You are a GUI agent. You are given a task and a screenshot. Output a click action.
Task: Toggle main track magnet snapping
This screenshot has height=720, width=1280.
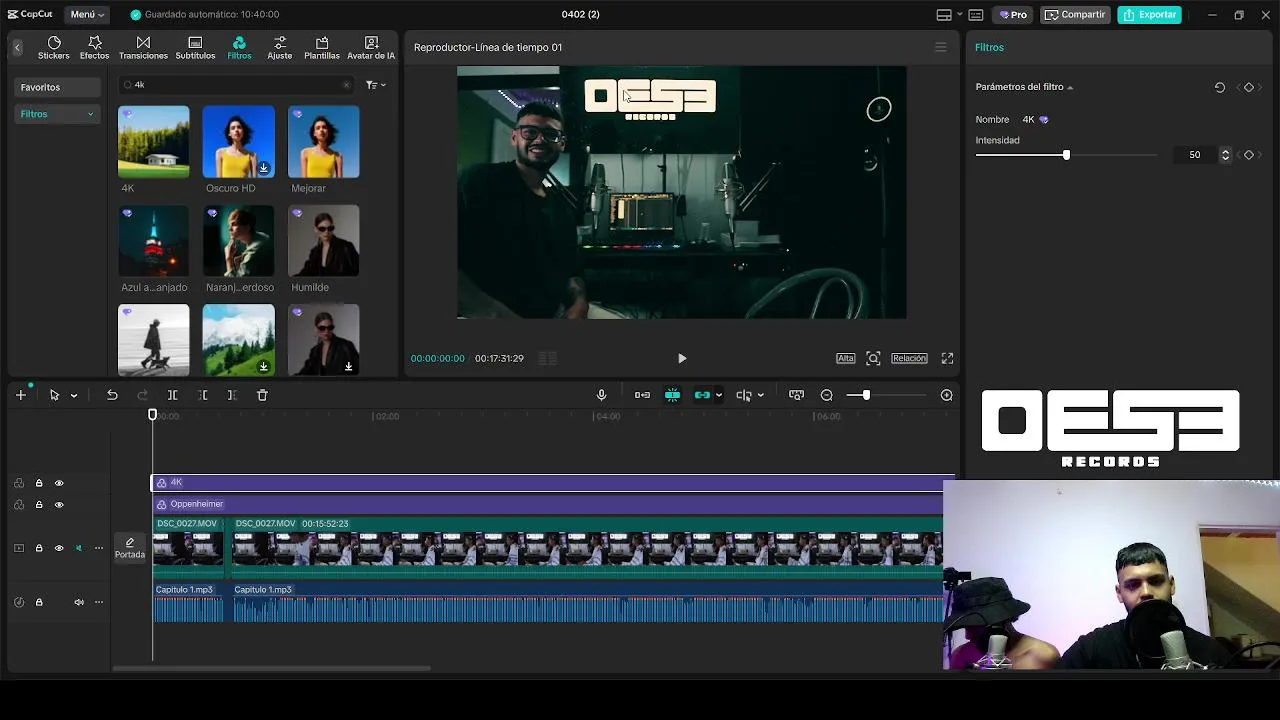[x=642, y=395]
